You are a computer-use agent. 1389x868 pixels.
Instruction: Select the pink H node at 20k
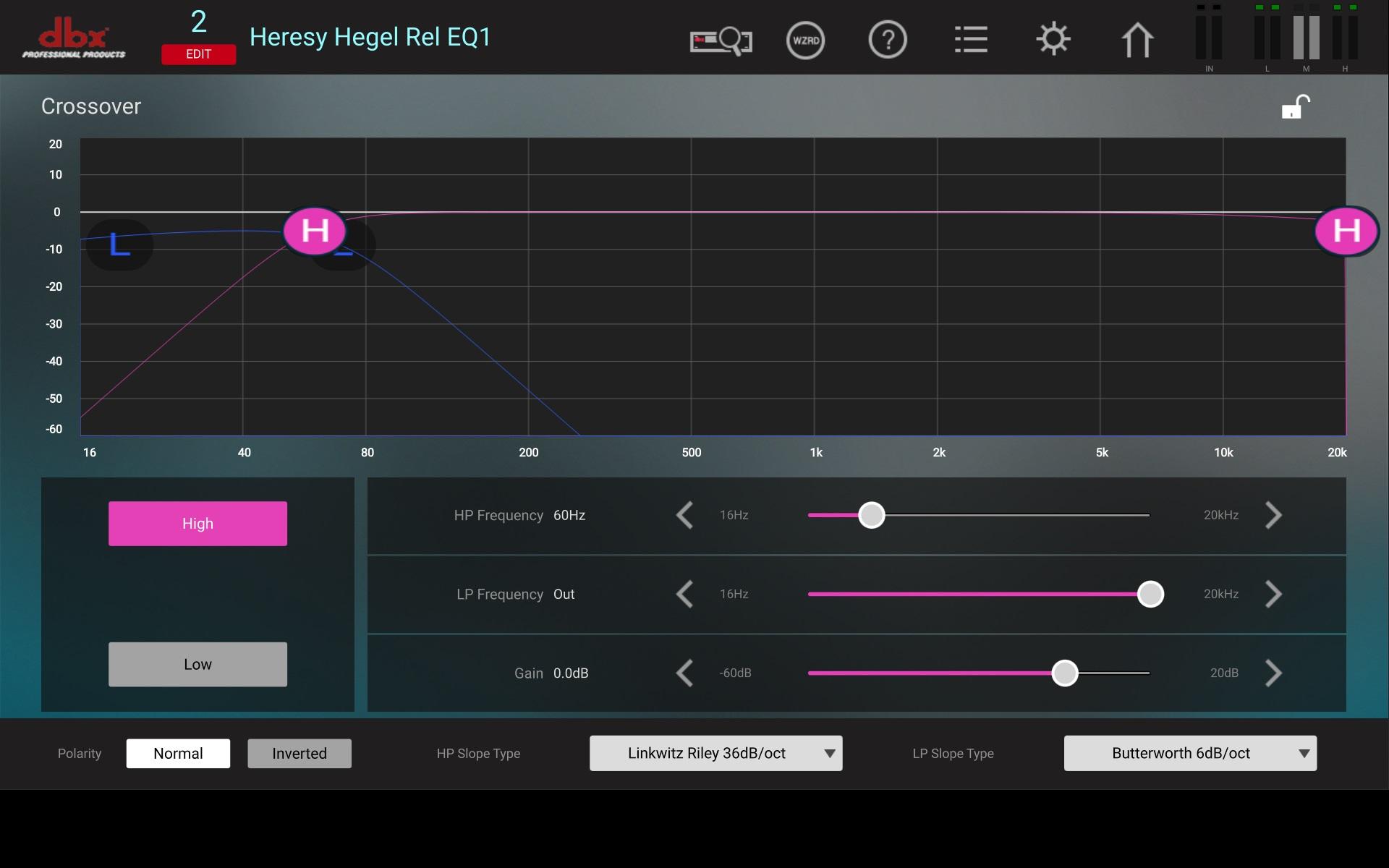pos(1346,231)
